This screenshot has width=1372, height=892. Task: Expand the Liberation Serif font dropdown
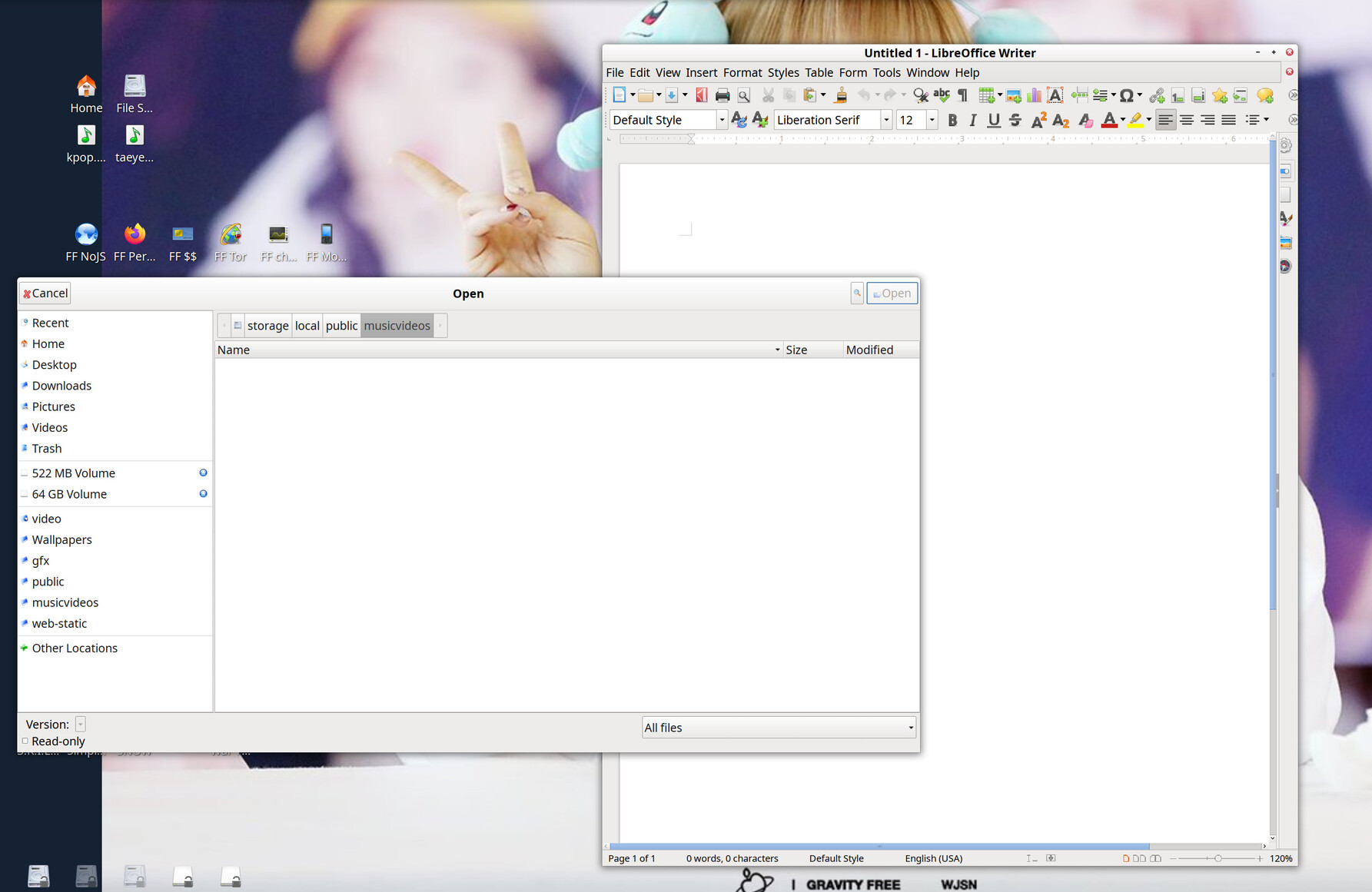[885, 120]
